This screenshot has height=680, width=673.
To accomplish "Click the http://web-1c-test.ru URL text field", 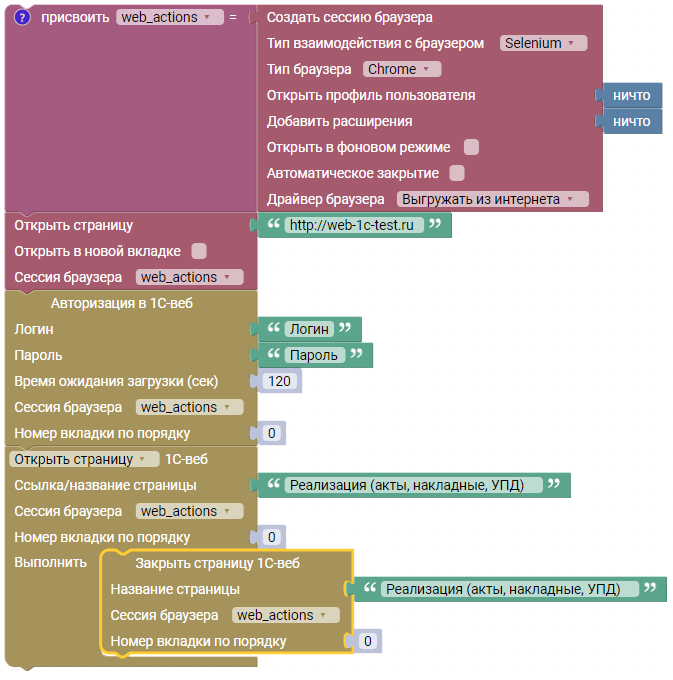I will coord(354,225).
